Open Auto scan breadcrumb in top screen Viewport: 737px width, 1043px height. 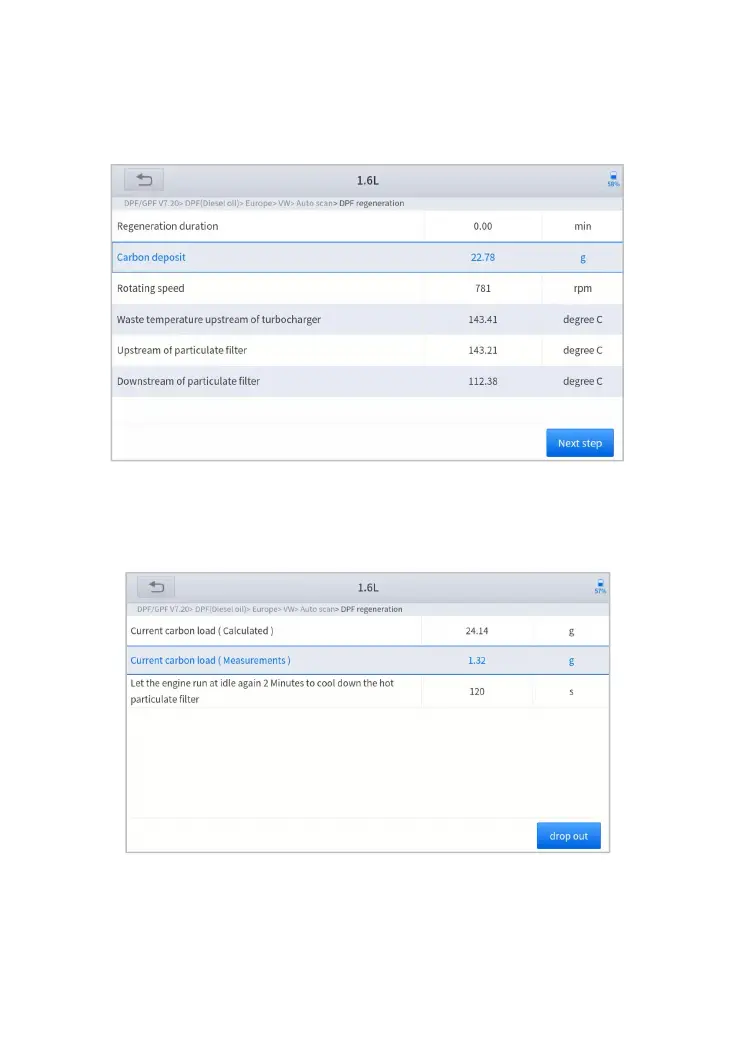point(315,203)
